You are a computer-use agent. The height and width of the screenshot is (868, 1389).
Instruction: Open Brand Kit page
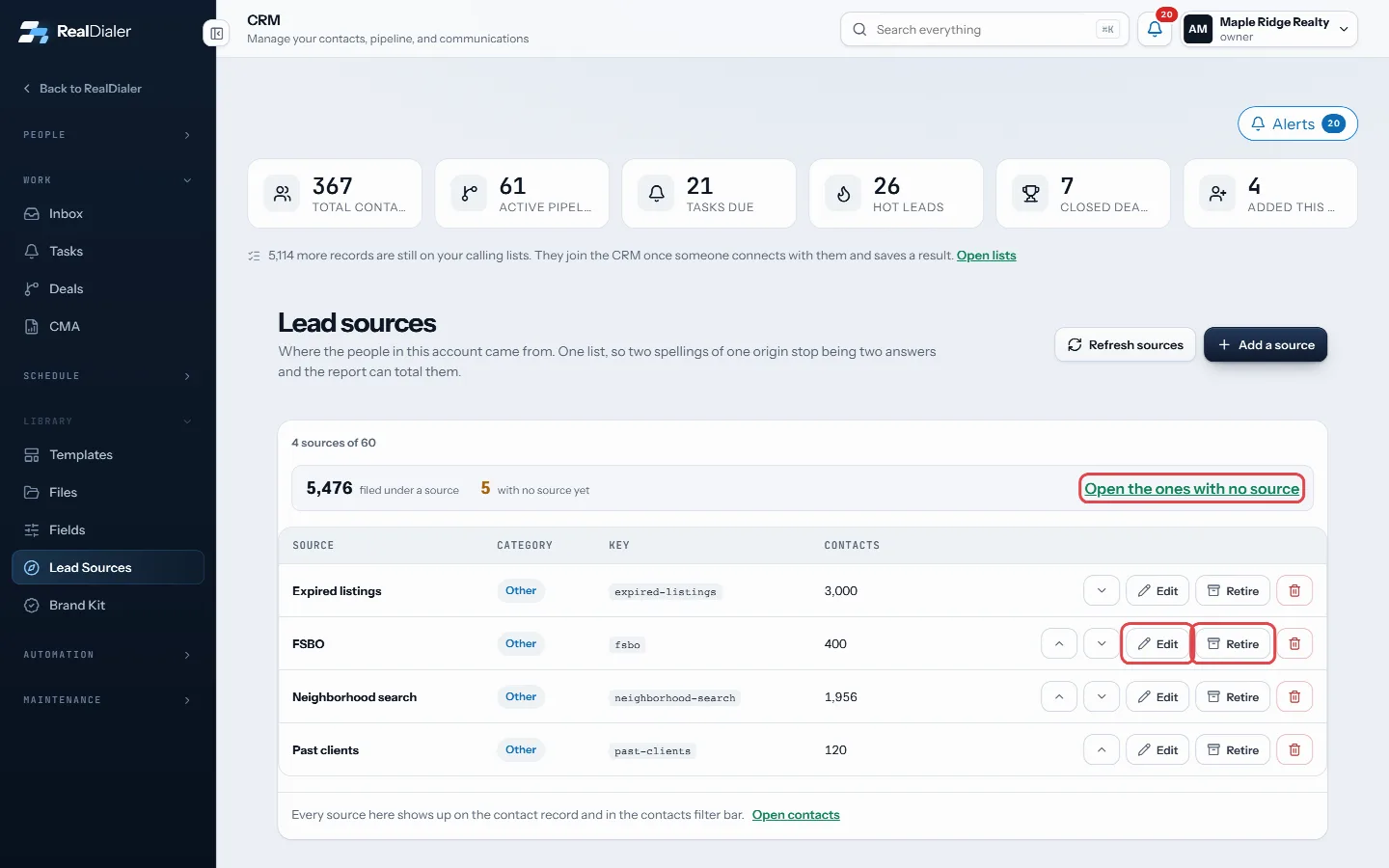coord(108,606)
